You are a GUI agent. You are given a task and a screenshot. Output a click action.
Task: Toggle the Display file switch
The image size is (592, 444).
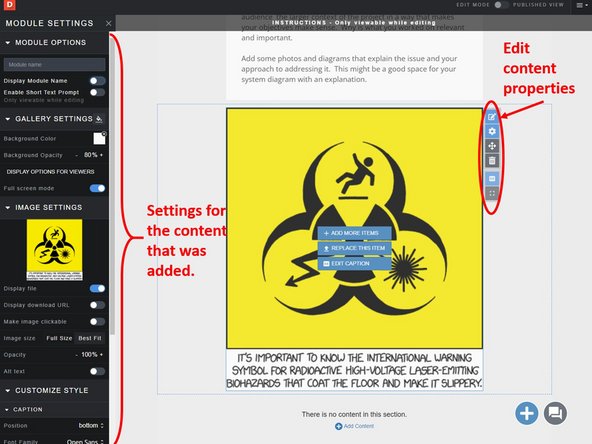(97, 288)
